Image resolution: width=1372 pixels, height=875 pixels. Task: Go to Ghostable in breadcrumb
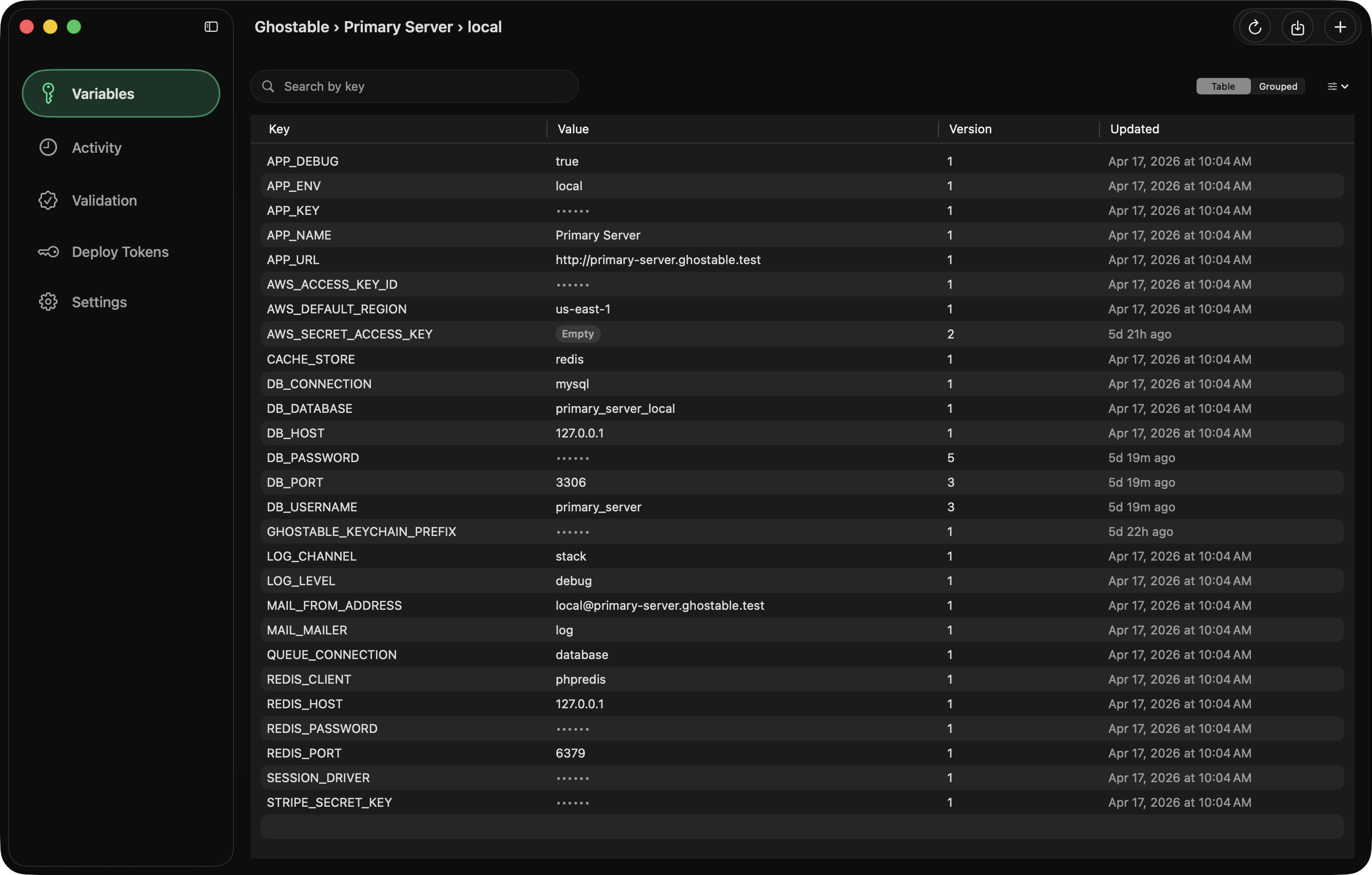292,27
